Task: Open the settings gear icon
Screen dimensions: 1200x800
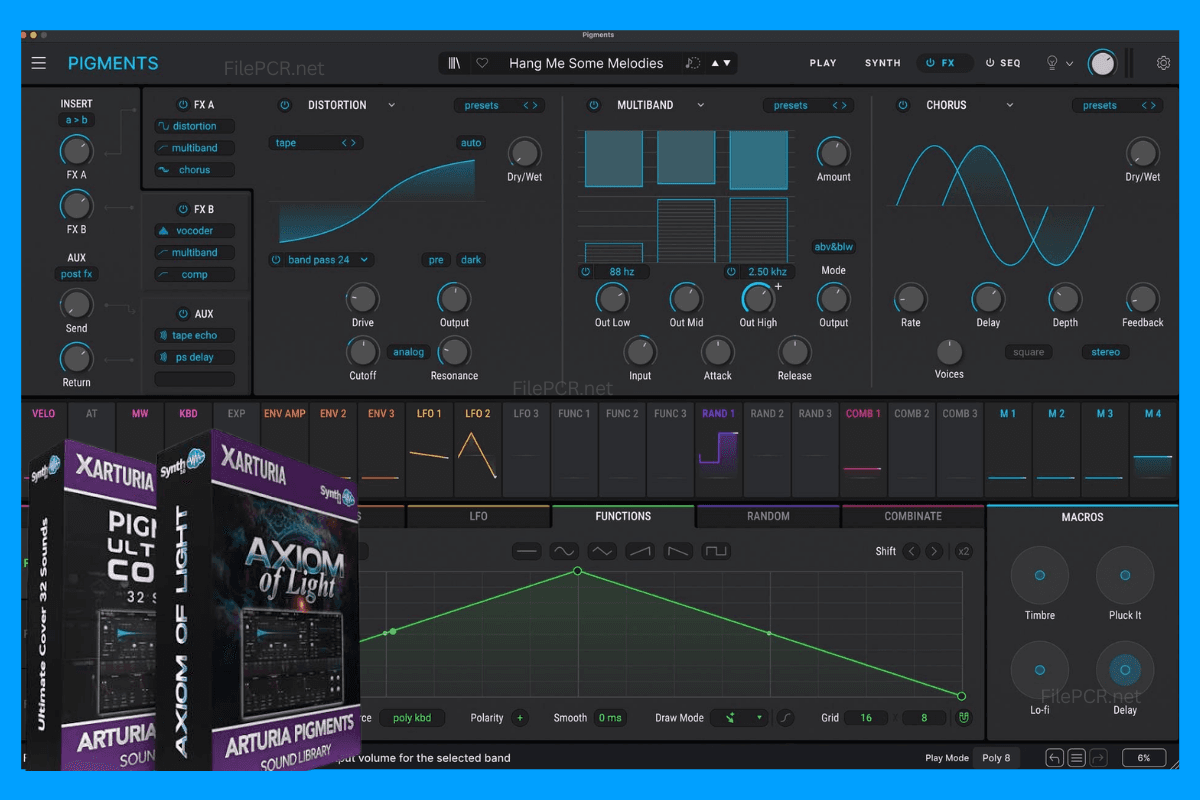Action: click(x=1164, y=63)
